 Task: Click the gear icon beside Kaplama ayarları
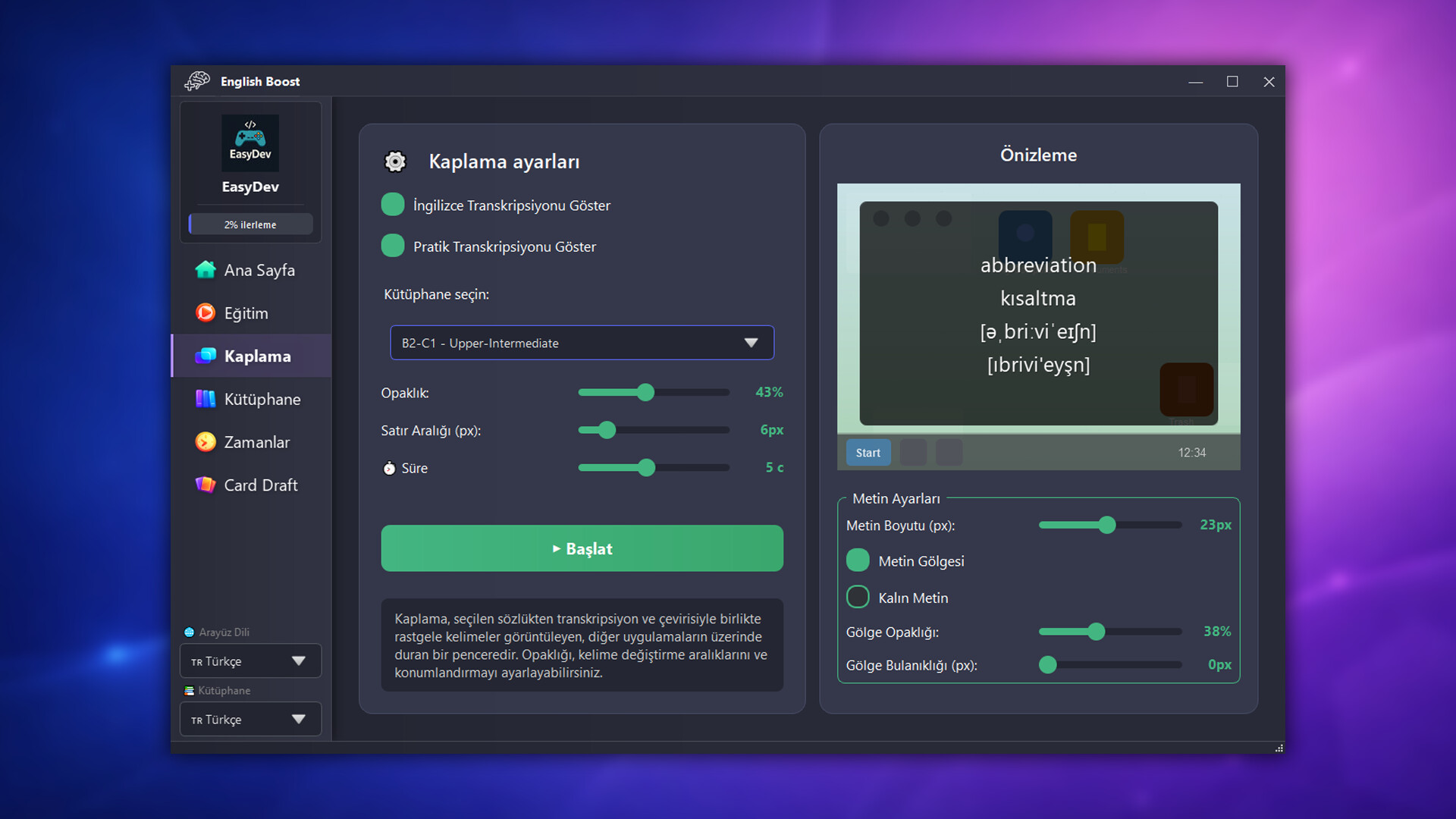point(395,162)
